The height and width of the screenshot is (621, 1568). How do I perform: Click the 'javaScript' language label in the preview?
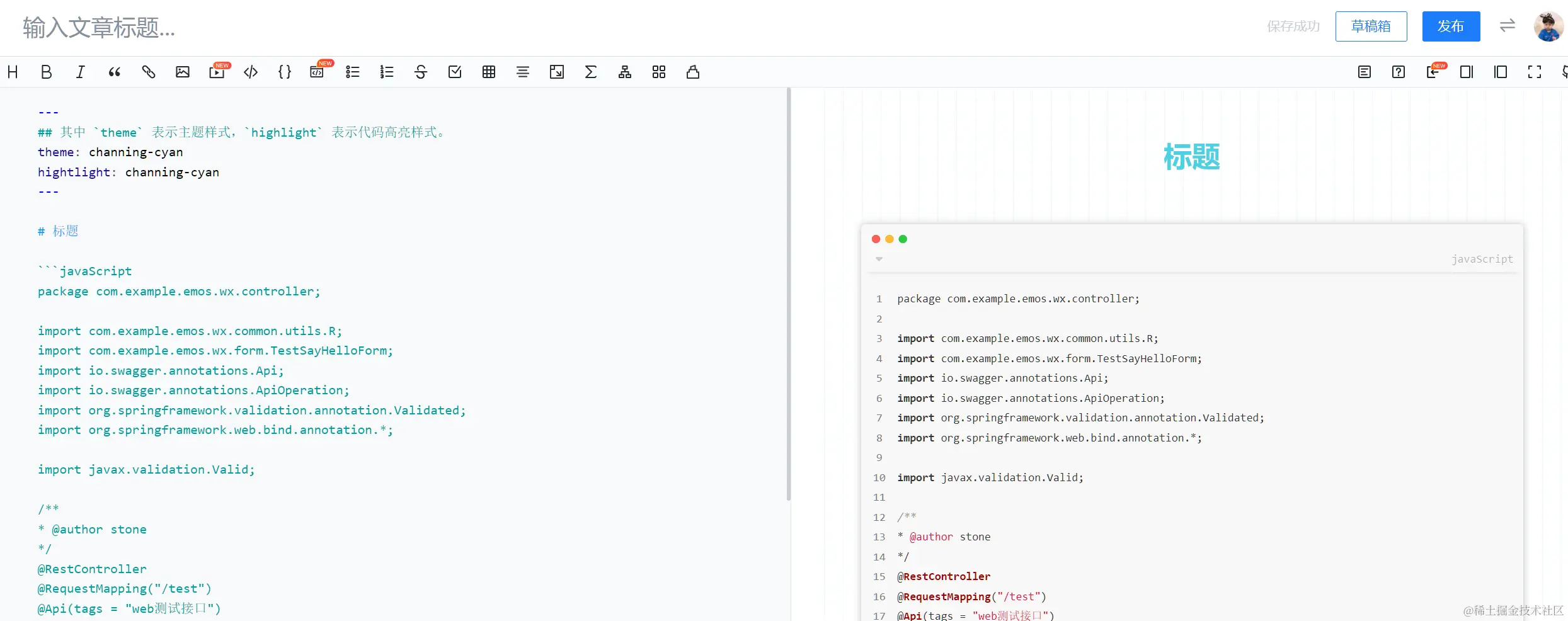click(1482, 259)
